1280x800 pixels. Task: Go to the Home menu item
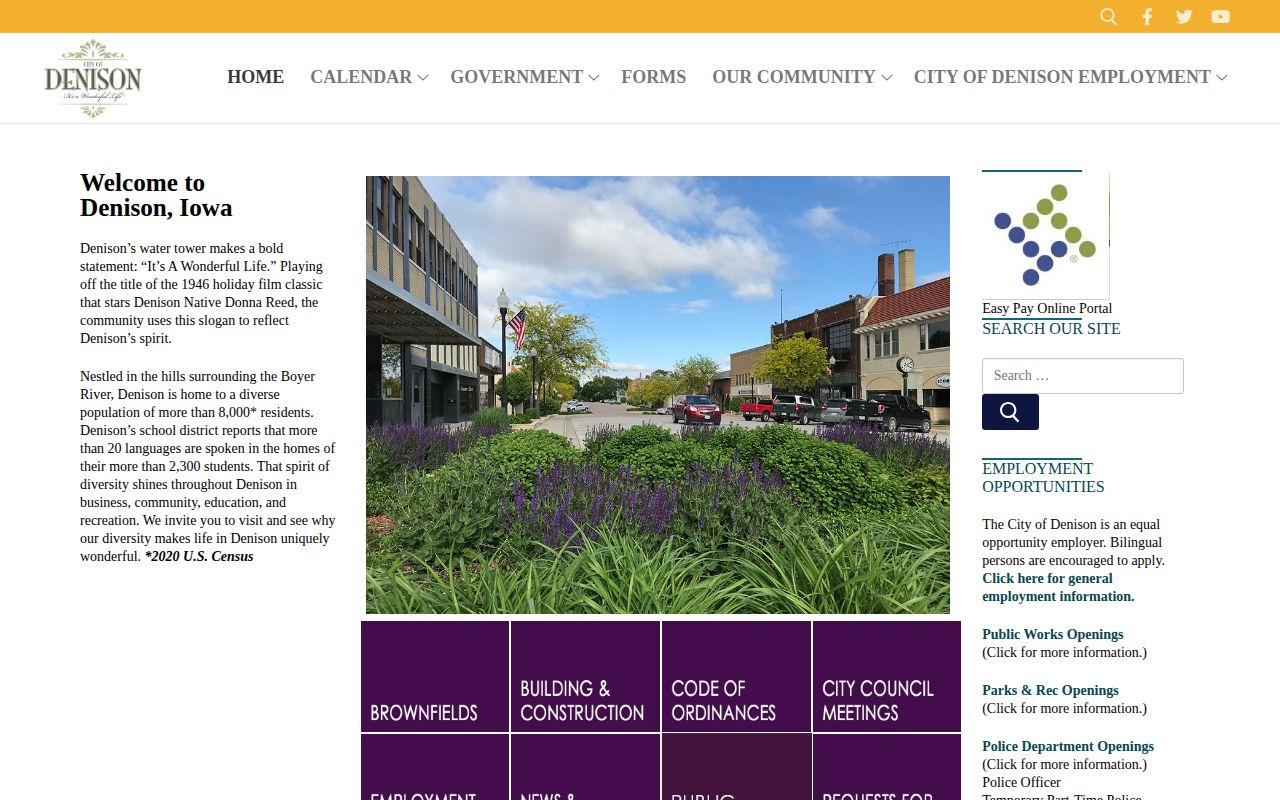tap(256, 77)
